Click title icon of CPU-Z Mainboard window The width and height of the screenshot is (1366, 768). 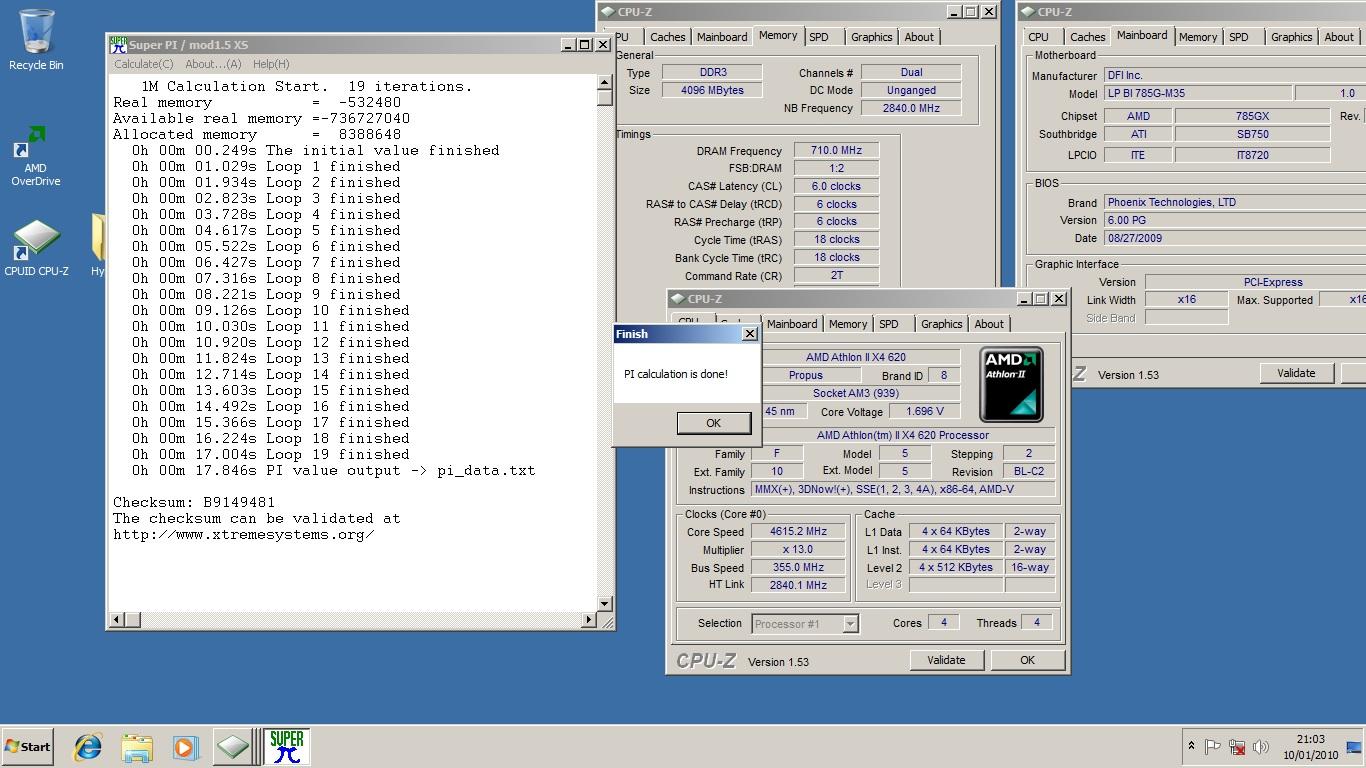click(x=1028, y=12)
